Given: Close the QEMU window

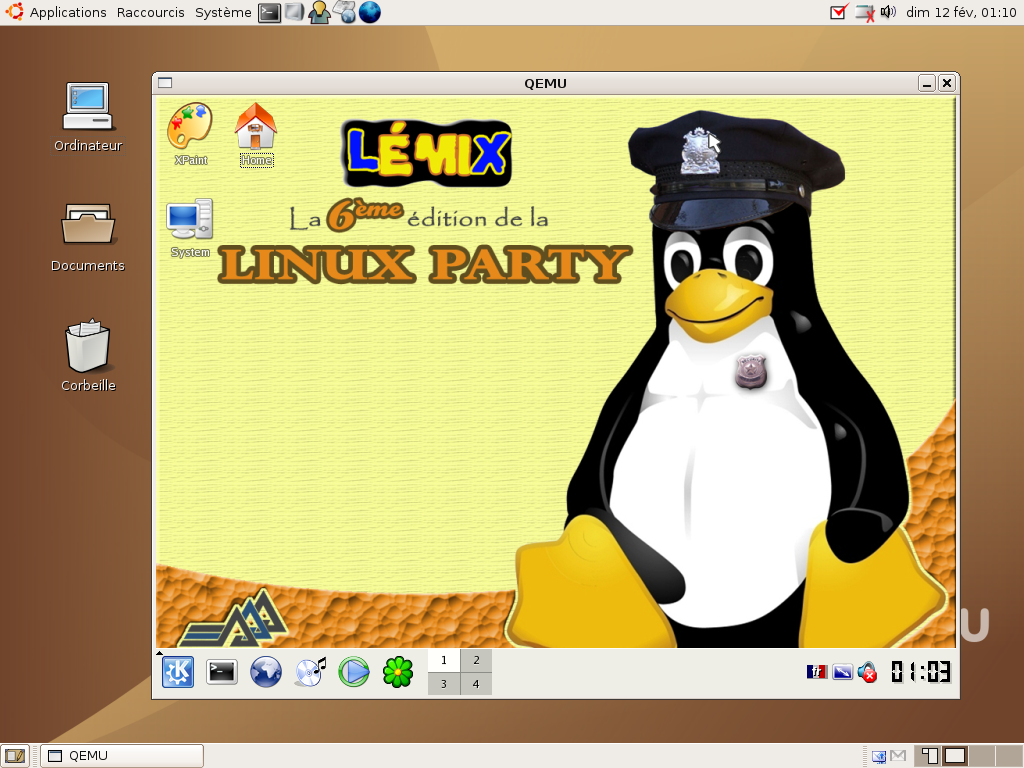Looking at the screenshot, I should (x=947, y=83).
